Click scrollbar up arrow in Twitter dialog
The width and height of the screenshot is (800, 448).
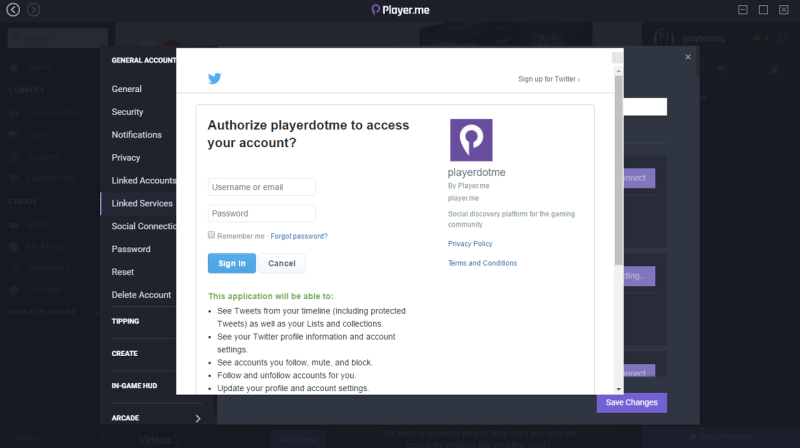618,71
